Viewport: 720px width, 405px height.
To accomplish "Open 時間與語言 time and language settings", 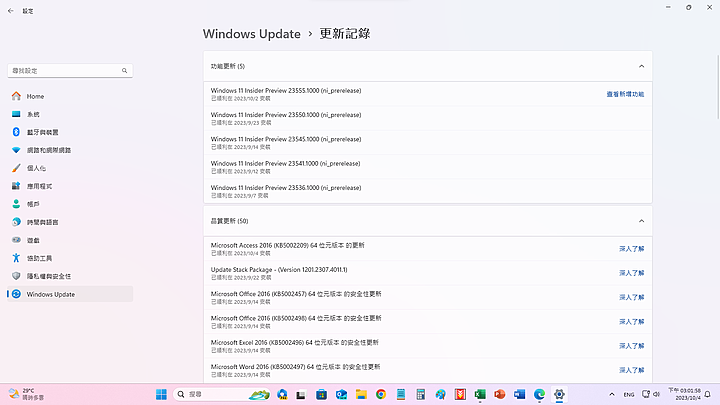I will pyautogui.click(x=70, y=222).
